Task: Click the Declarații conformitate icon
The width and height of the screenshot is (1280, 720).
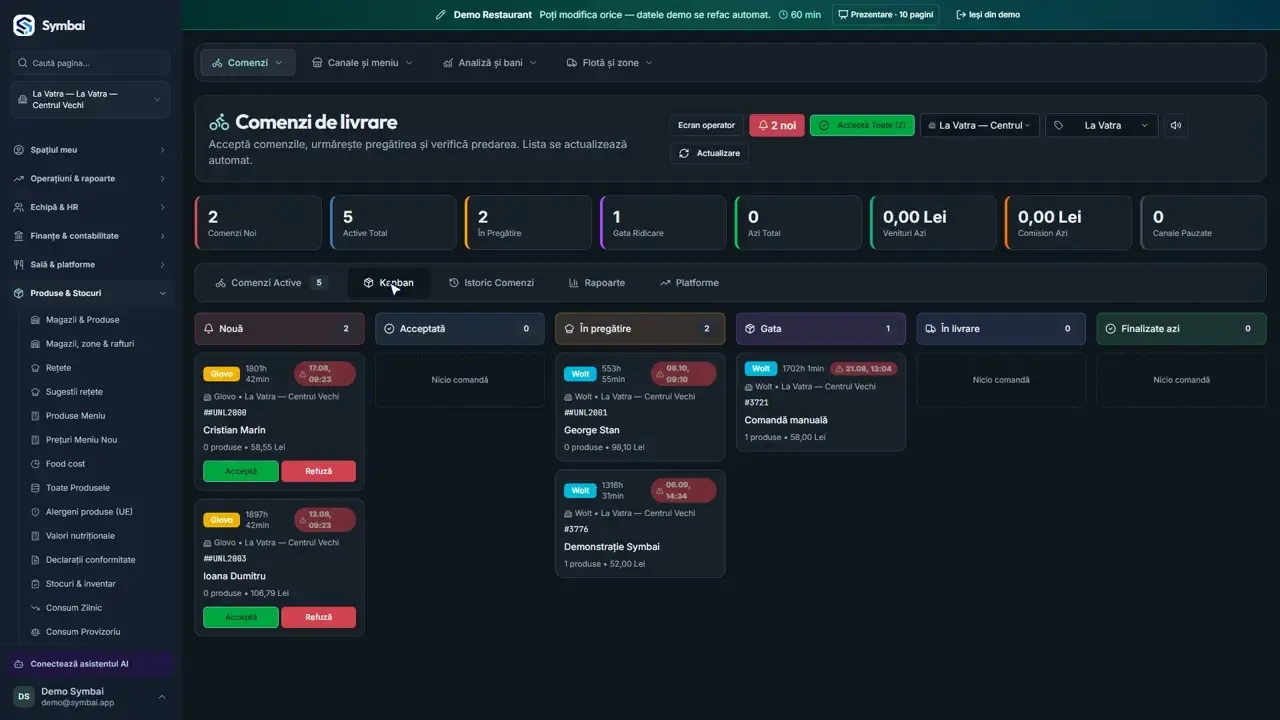Action: pyautogui.click(x=36, y=560)
